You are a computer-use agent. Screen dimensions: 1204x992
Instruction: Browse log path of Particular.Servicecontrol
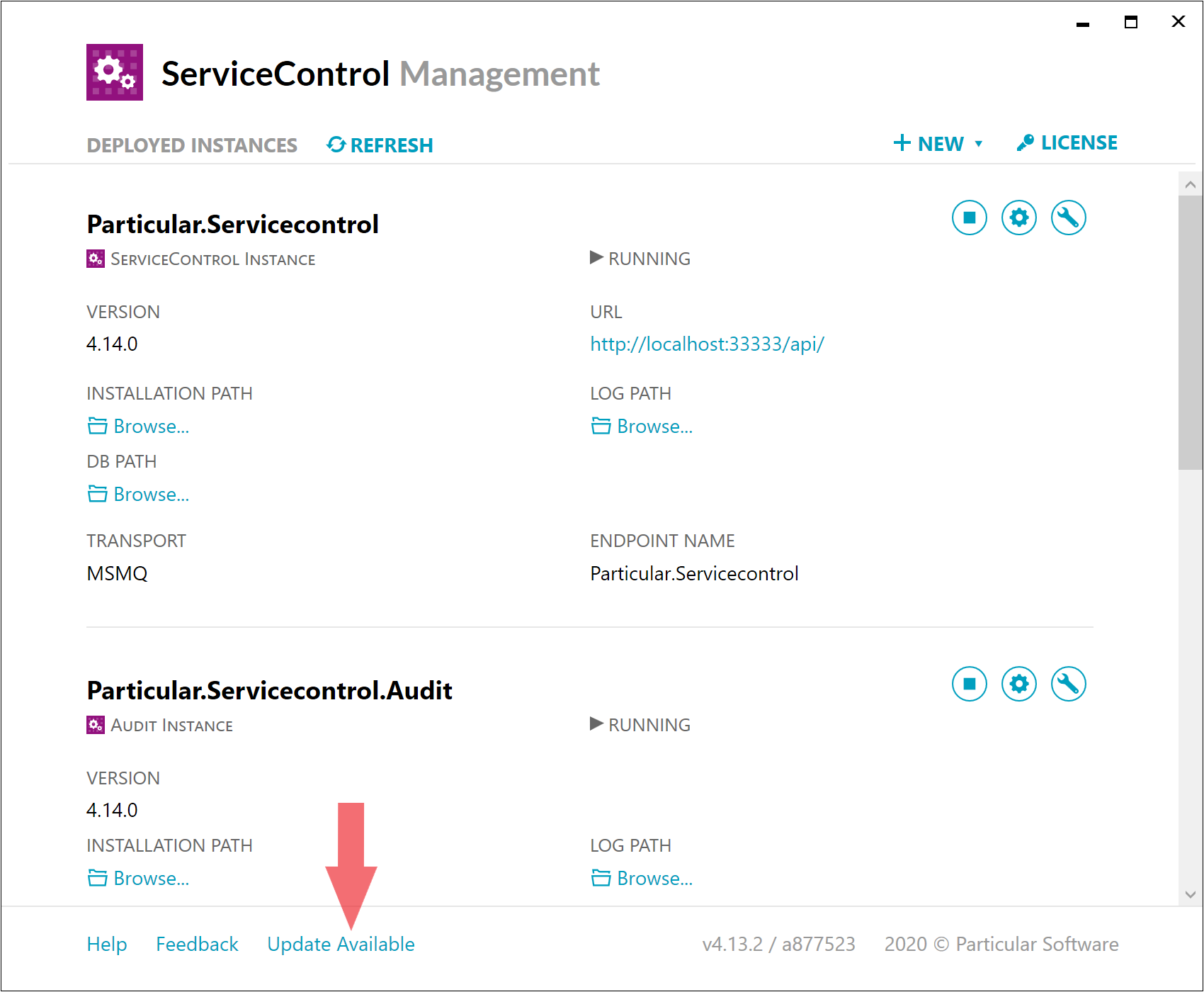click(x=642, y=427)
